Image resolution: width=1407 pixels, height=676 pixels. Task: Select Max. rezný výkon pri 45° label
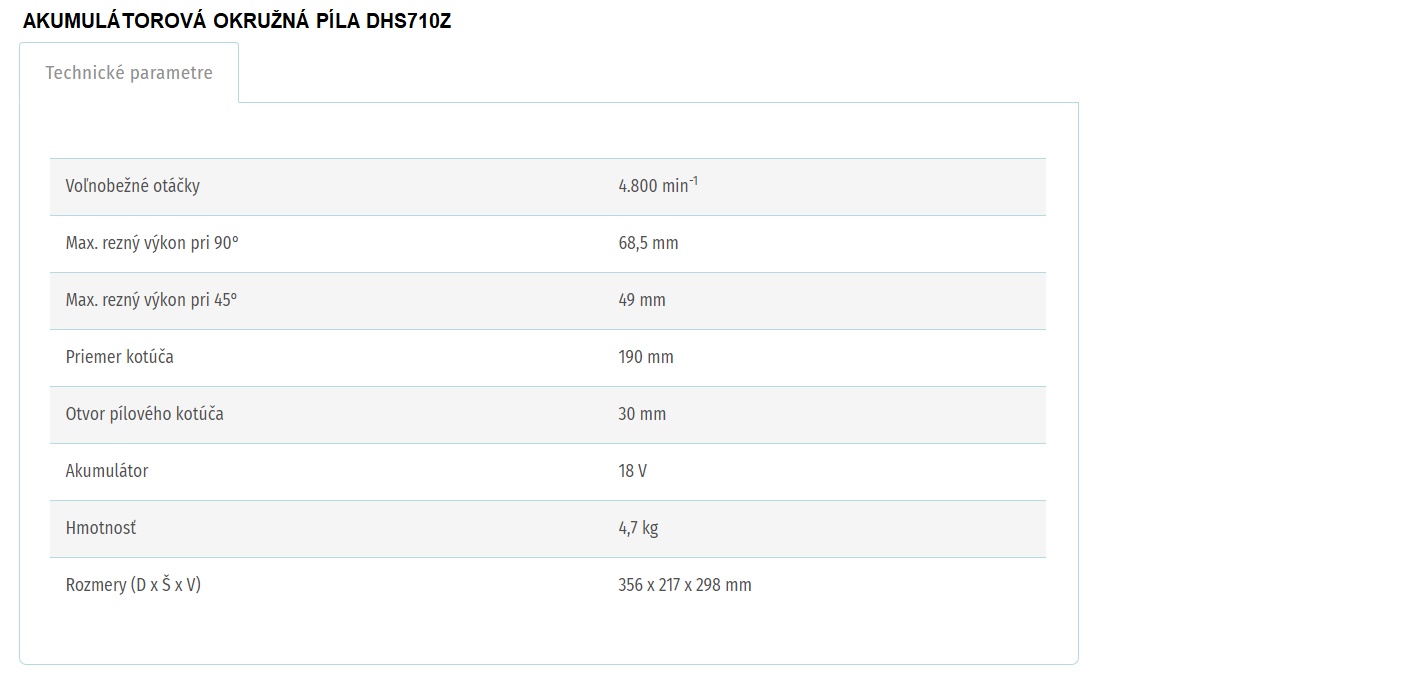point(152,300)
